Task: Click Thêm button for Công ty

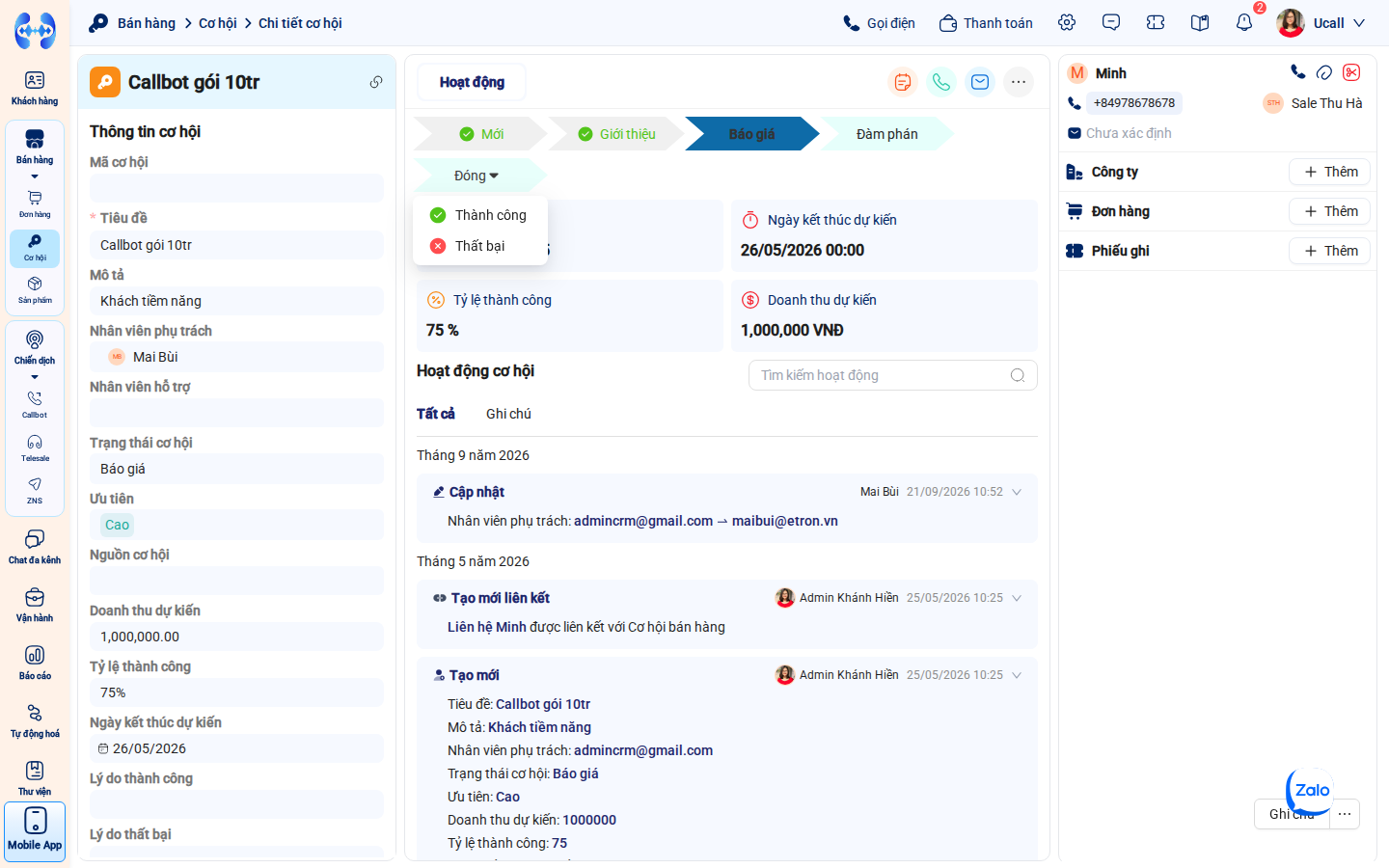Action: [1330, 172]
